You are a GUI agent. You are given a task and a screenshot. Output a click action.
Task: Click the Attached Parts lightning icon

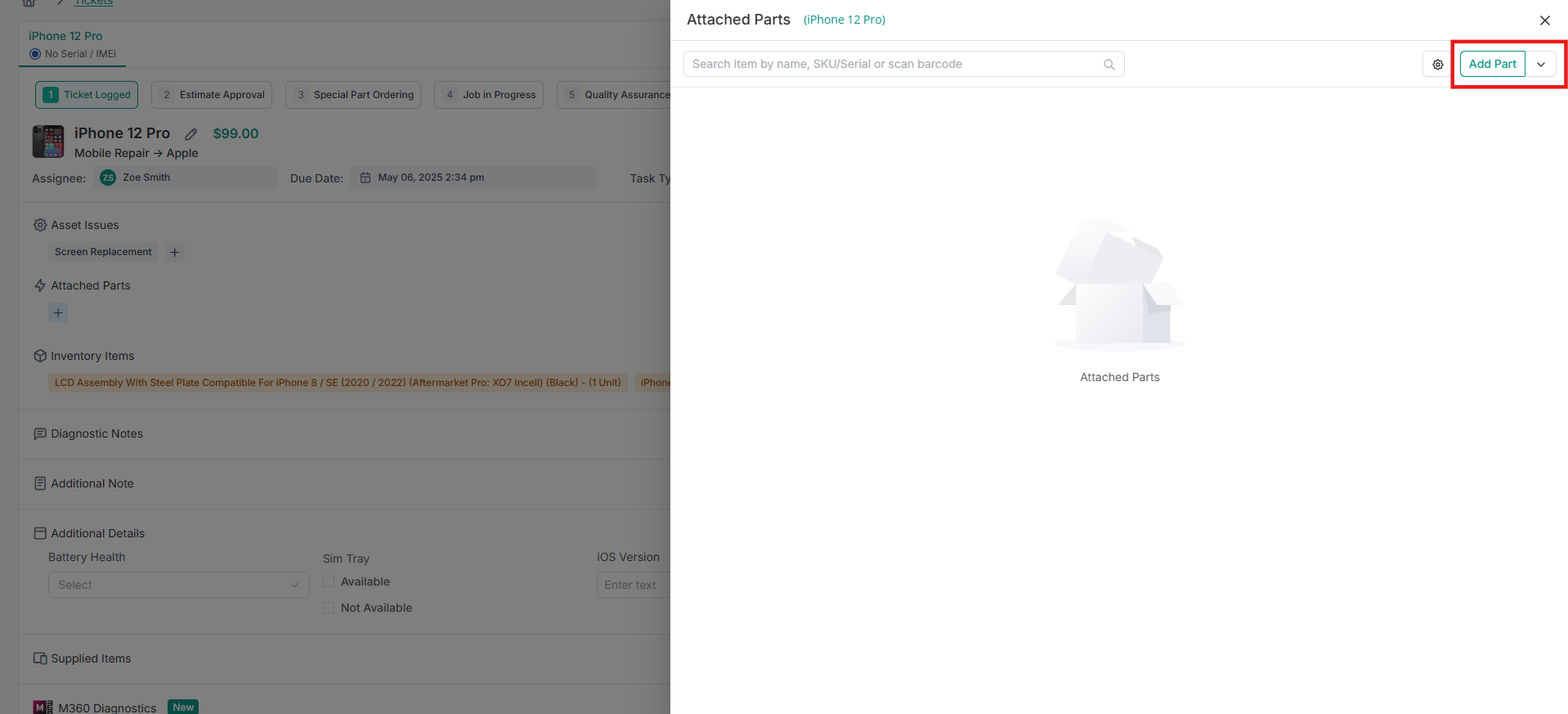click(40, 285)
